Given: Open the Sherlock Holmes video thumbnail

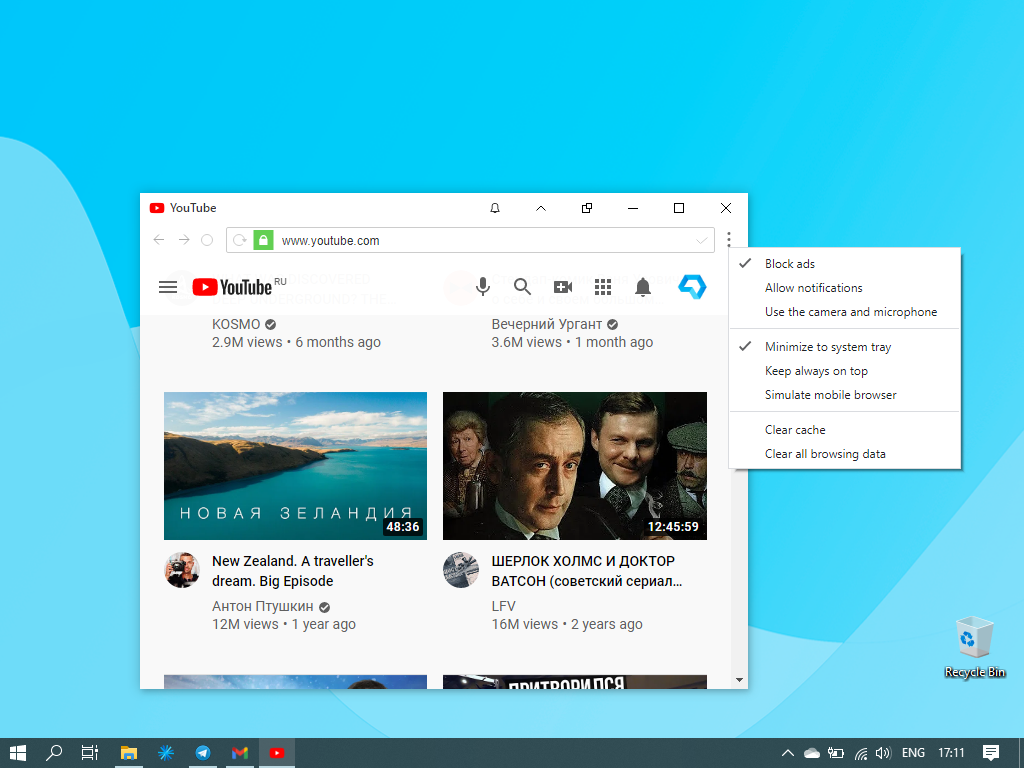Looking at the screenshot, I should pos(575,466).
